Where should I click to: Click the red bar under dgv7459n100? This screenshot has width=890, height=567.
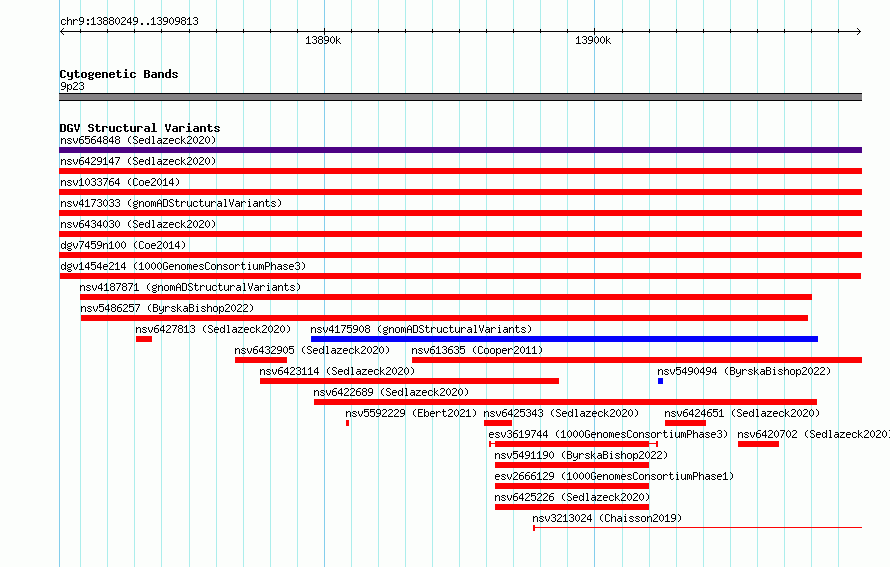460,255
